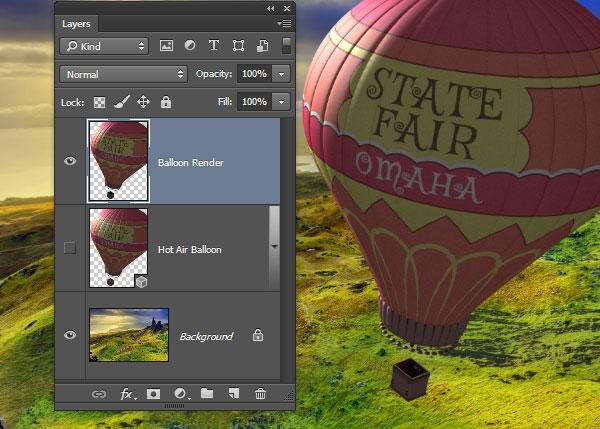Create a new layer

(233, 393)
